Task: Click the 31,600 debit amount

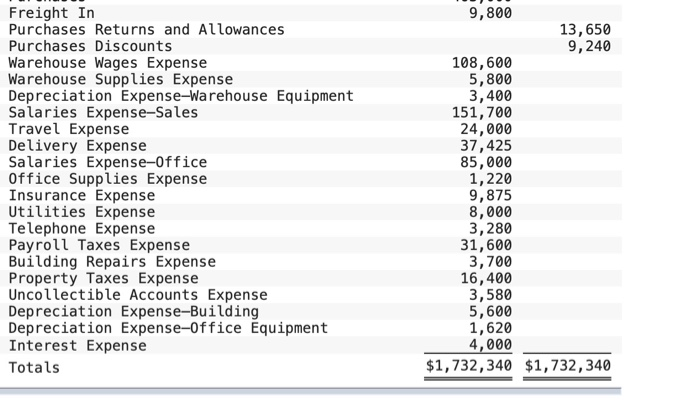Action: click(486, 245)
